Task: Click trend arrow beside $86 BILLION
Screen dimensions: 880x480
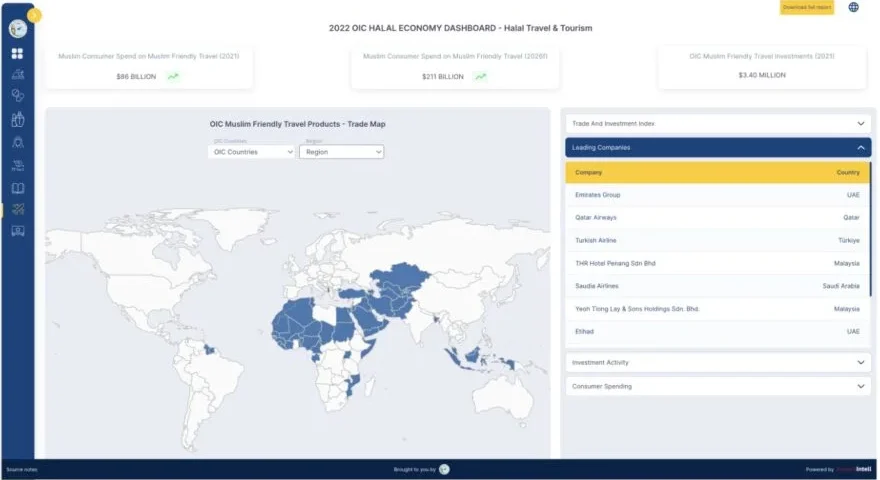Action: pyautogui.click(x=173, y=76)
